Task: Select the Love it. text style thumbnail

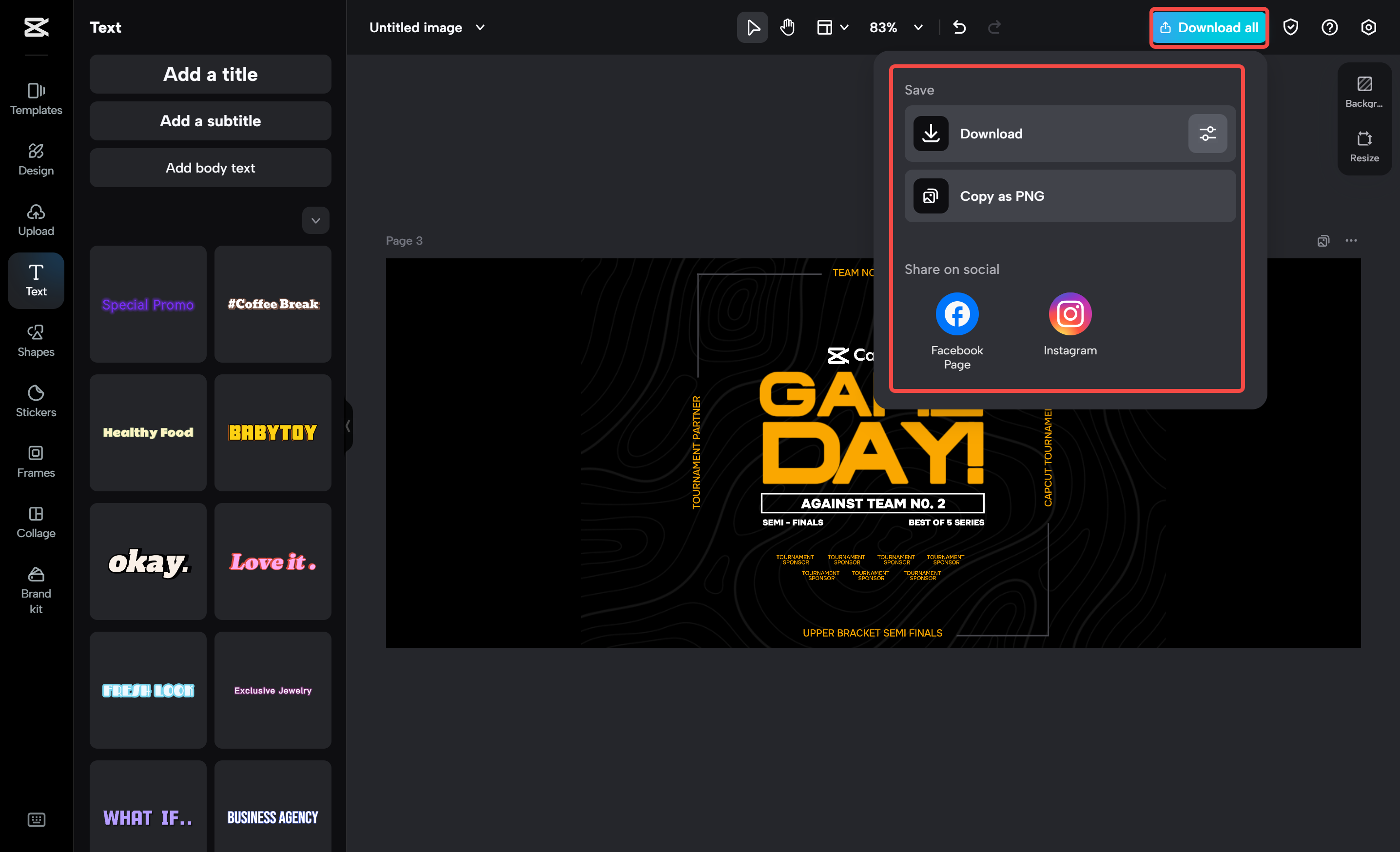Action: pyautogui.click(x=272, y=562)
